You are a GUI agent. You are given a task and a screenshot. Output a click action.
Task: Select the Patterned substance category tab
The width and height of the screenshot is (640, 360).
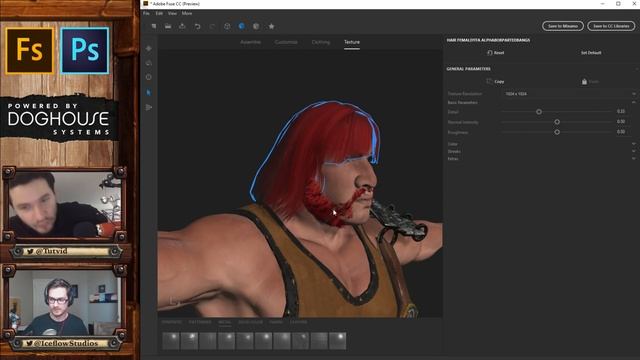pos(200,322)
